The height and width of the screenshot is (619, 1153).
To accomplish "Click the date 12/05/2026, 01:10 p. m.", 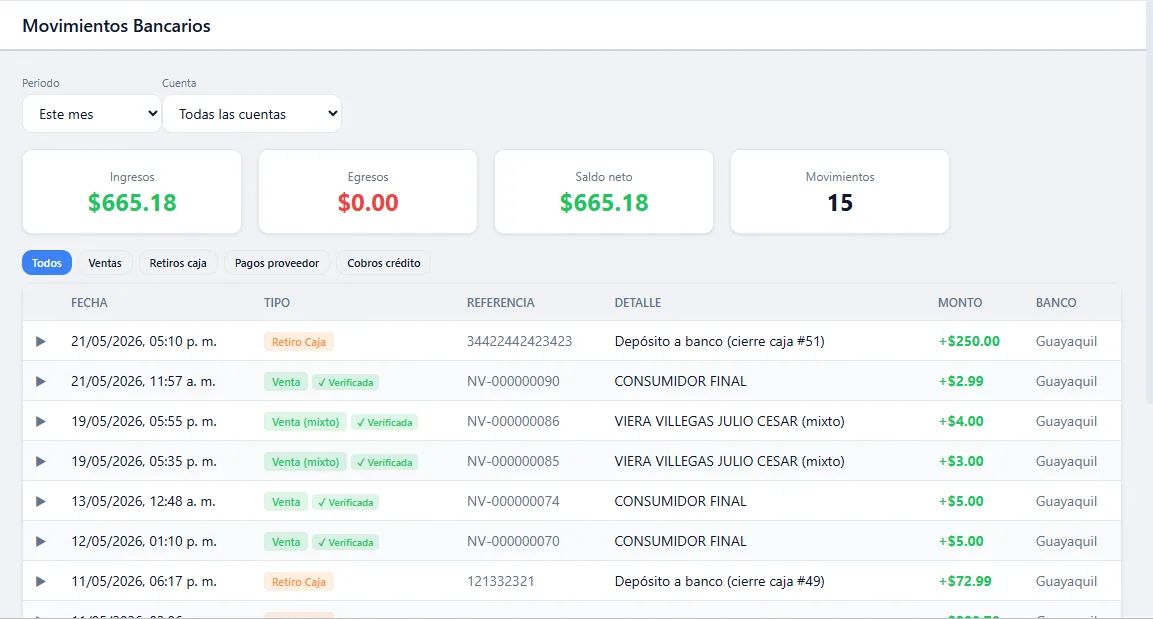I will pyautogui.click(x=144, y=542).
